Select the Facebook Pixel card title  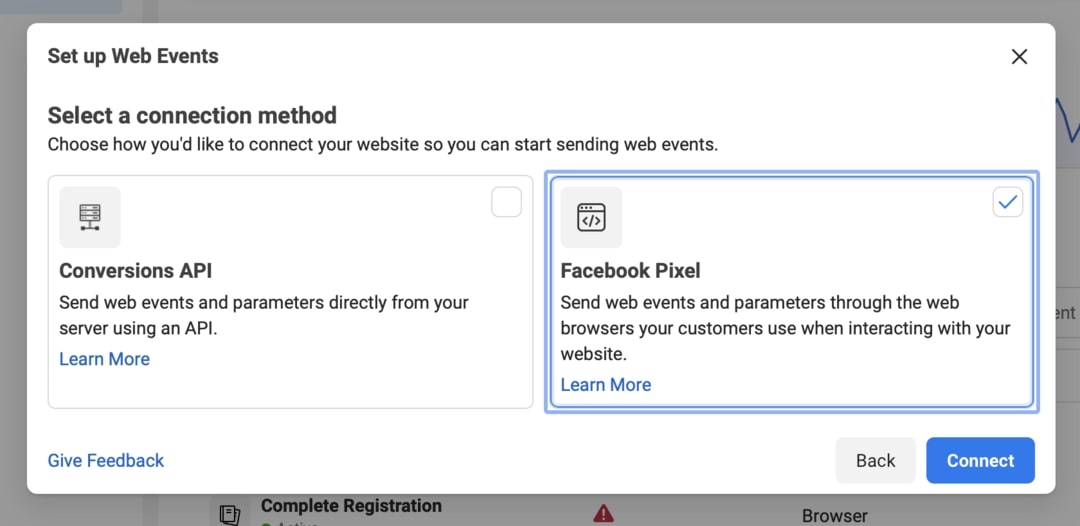[630, 271]
